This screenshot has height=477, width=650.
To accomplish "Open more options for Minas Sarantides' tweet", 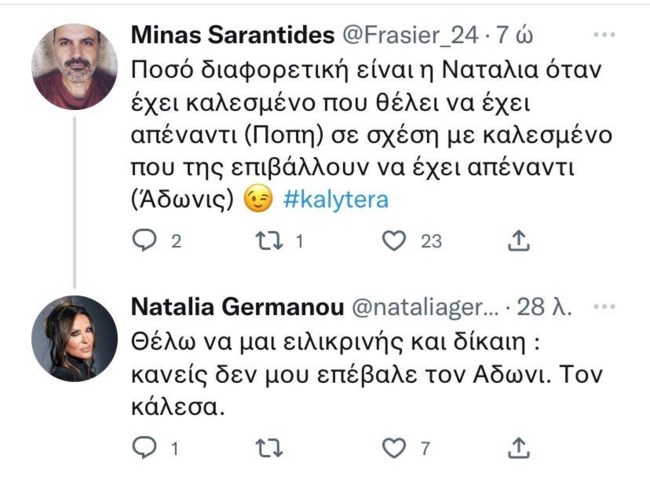I will [x=604, y=35].
